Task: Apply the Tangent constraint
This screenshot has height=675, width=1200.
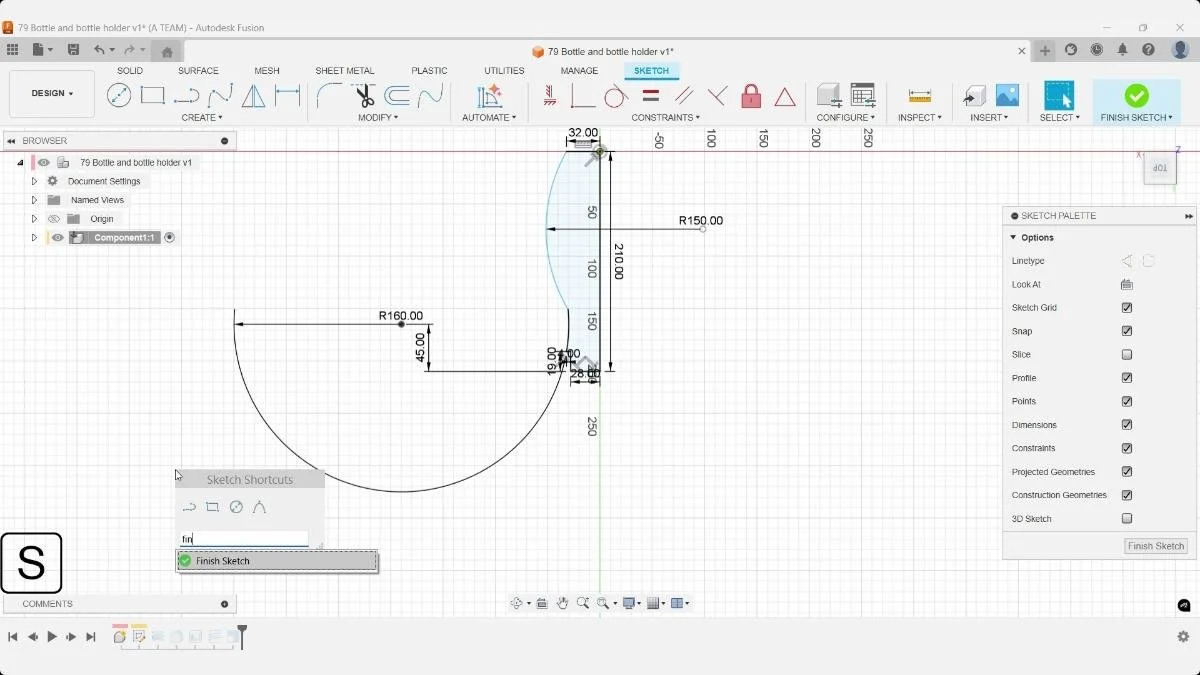Action: (616, 96)
